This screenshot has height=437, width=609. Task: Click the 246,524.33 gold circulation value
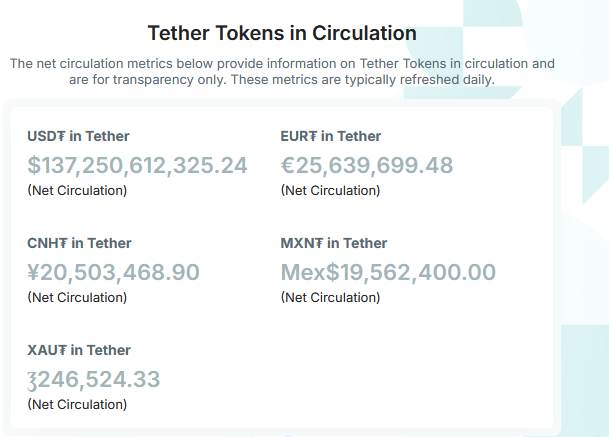click(99, 379)
